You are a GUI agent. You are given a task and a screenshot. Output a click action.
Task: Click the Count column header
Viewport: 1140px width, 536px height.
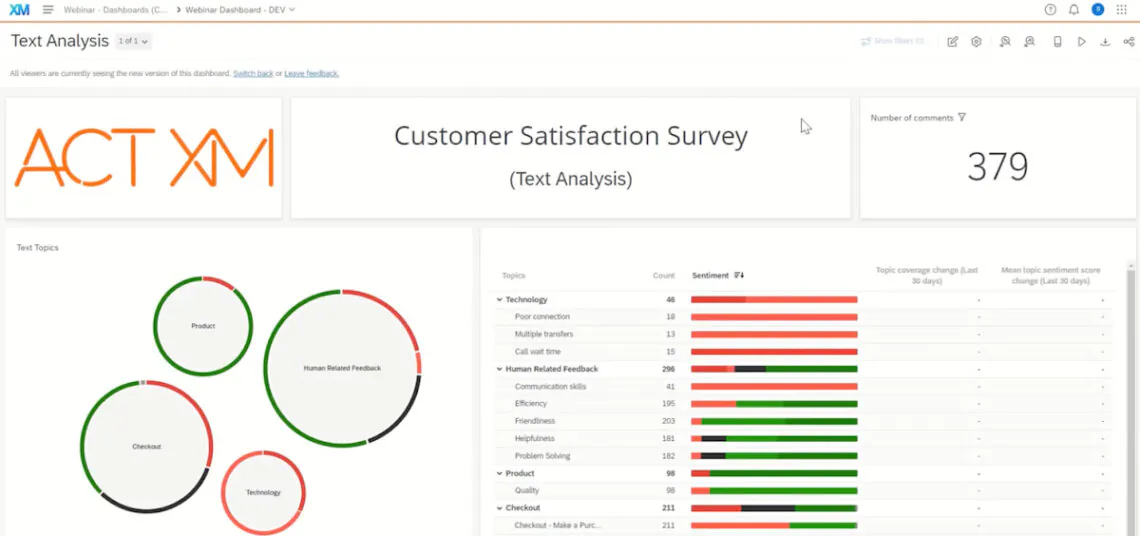tap(664, 276)
